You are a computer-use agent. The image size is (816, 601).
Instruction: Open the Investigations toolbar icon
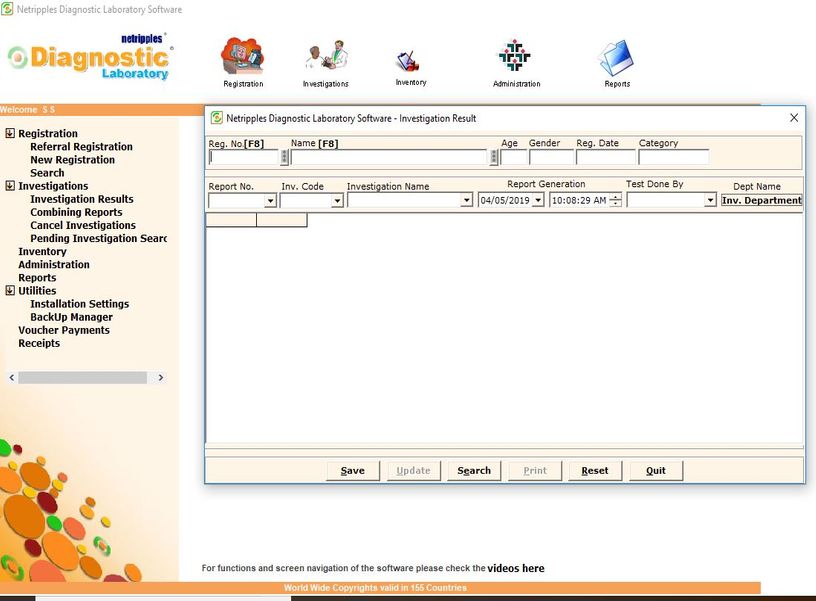point(326,56)
